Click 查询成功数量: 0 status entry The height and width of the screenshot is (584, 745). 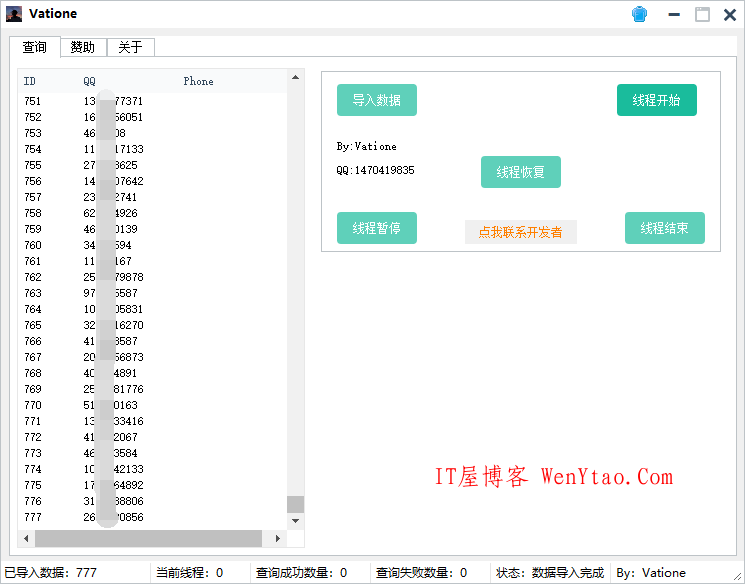pyautogui.click(x=302, y=573)
